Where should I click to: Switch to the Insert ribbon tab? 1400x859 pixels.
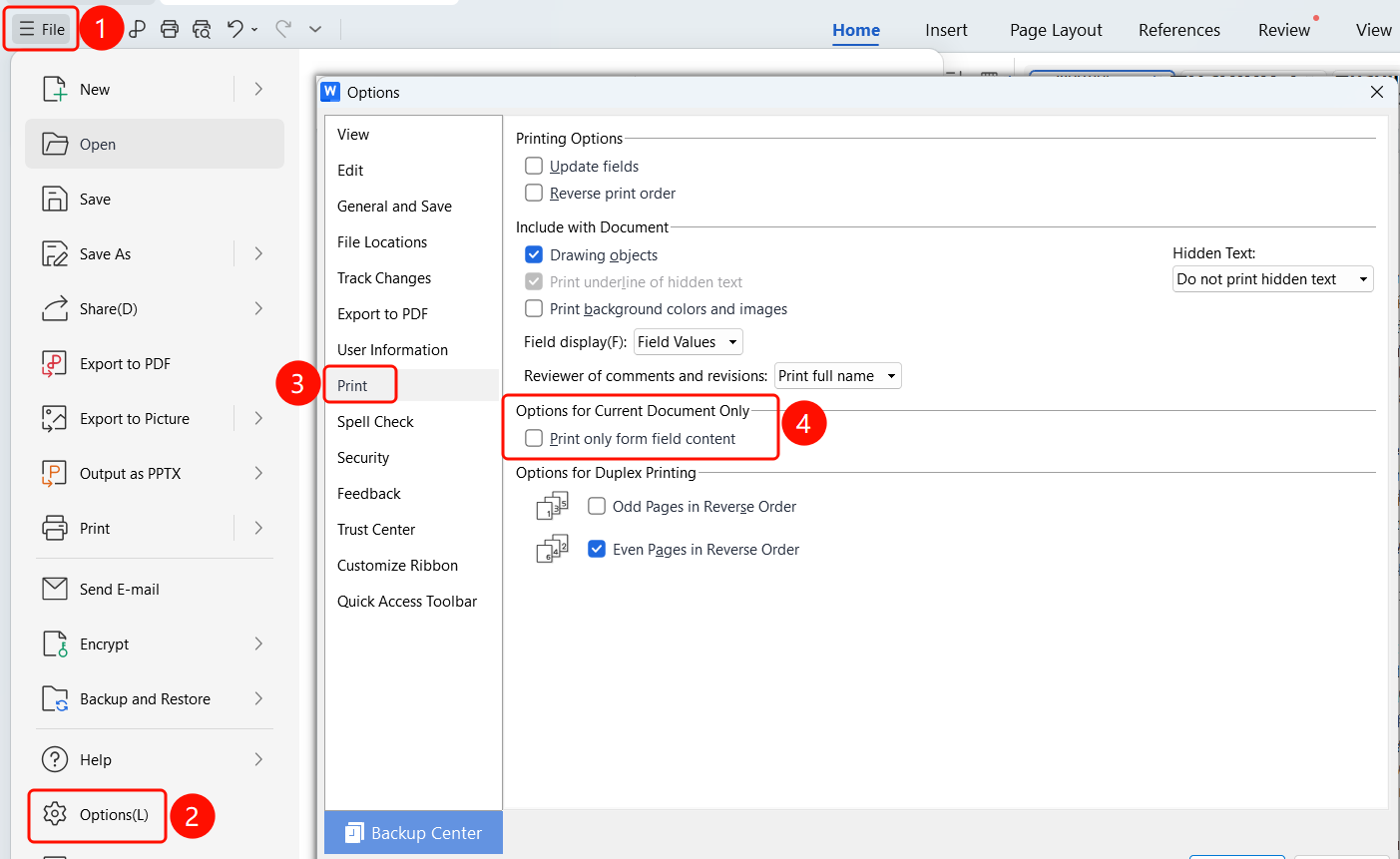coord(946,30)
